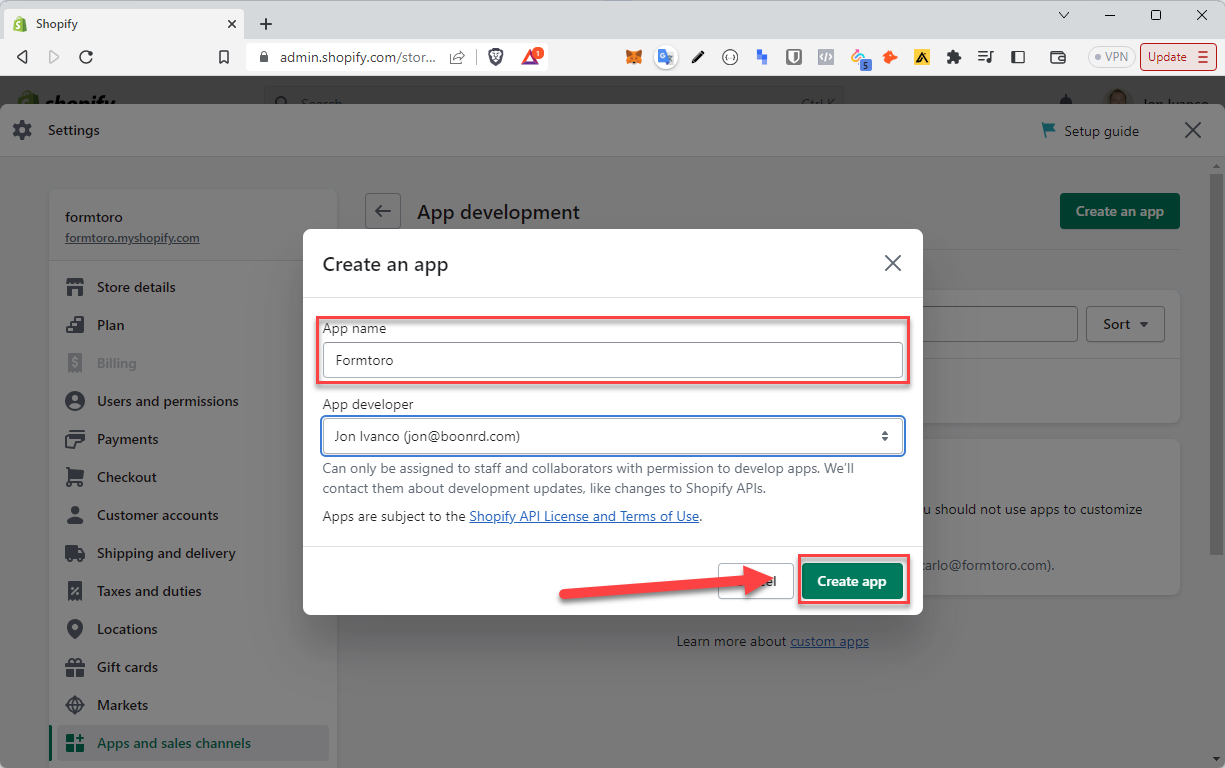Image resolution: width=1225 pixels, height=768 pixels.
Task: Close the Shopify tab
Action: 231,24
